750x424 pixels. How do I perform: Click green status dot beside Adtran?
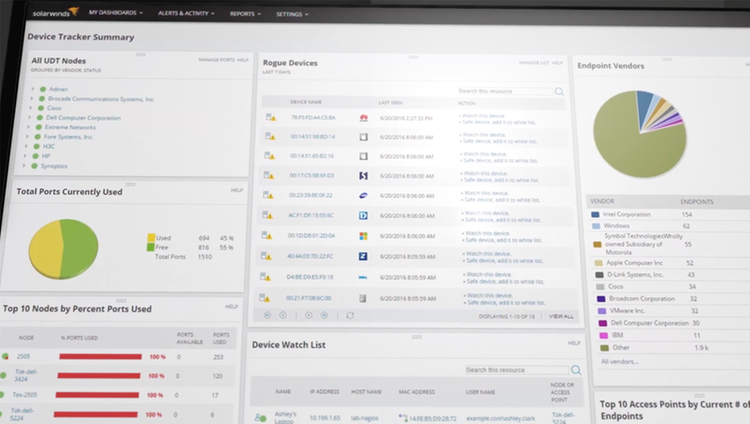click(x=43, y=89)
